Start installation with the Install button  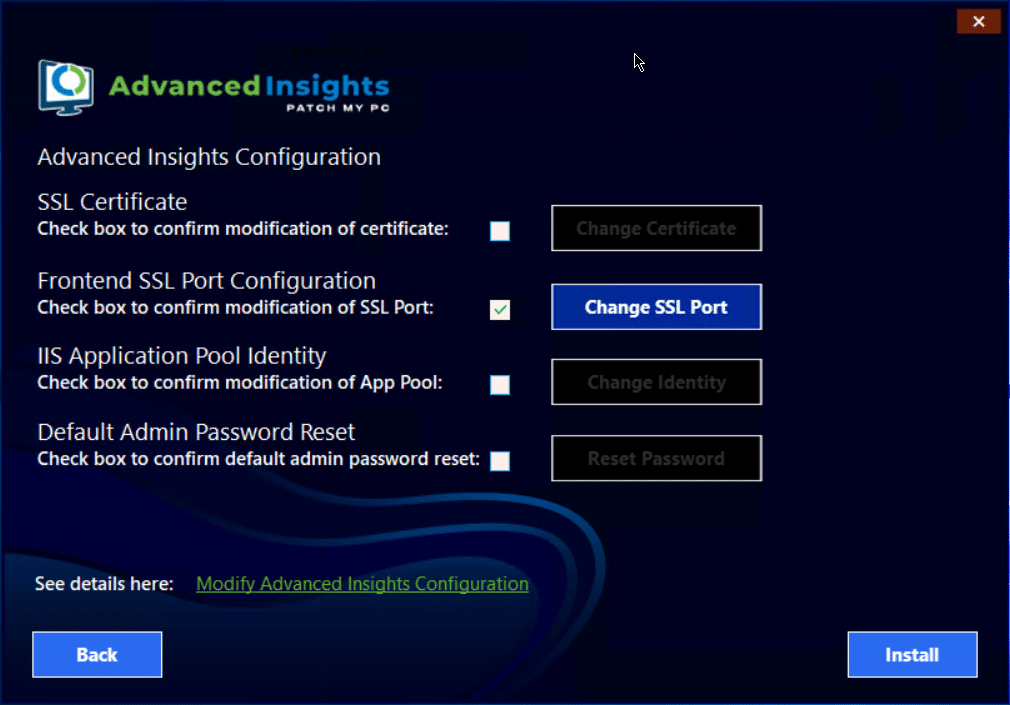pyautogui.click(x=912, y=655)
